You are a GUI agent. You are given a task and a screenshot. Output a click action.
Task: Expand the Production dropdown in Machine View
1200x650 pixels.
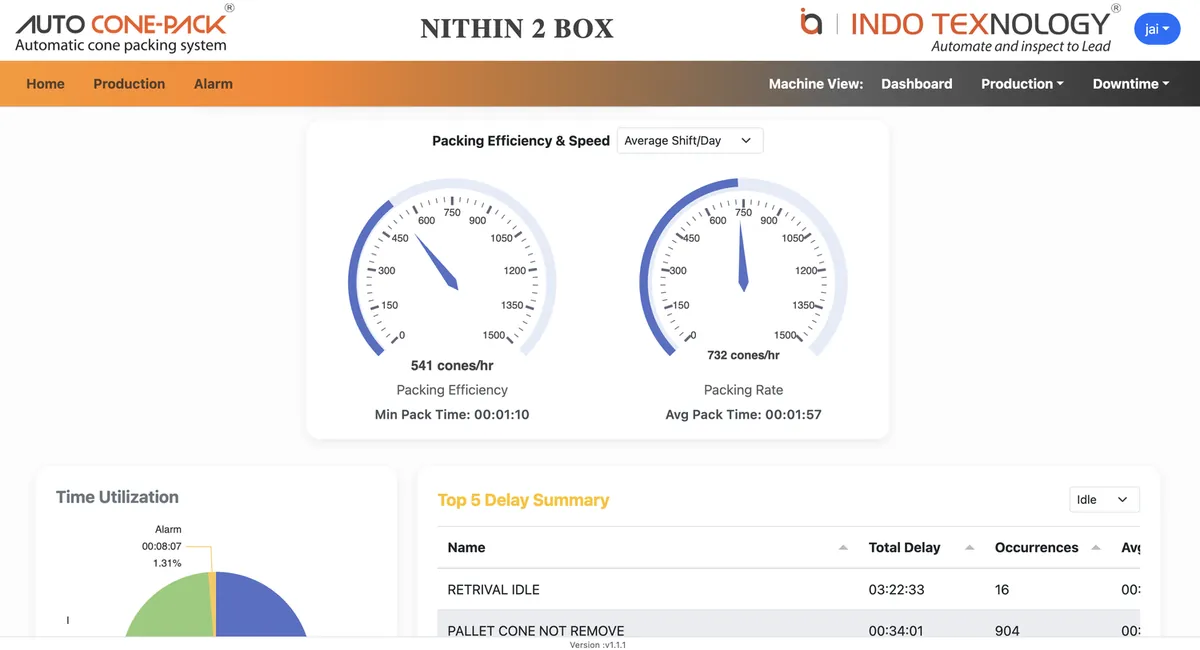tap(1022, 84)
